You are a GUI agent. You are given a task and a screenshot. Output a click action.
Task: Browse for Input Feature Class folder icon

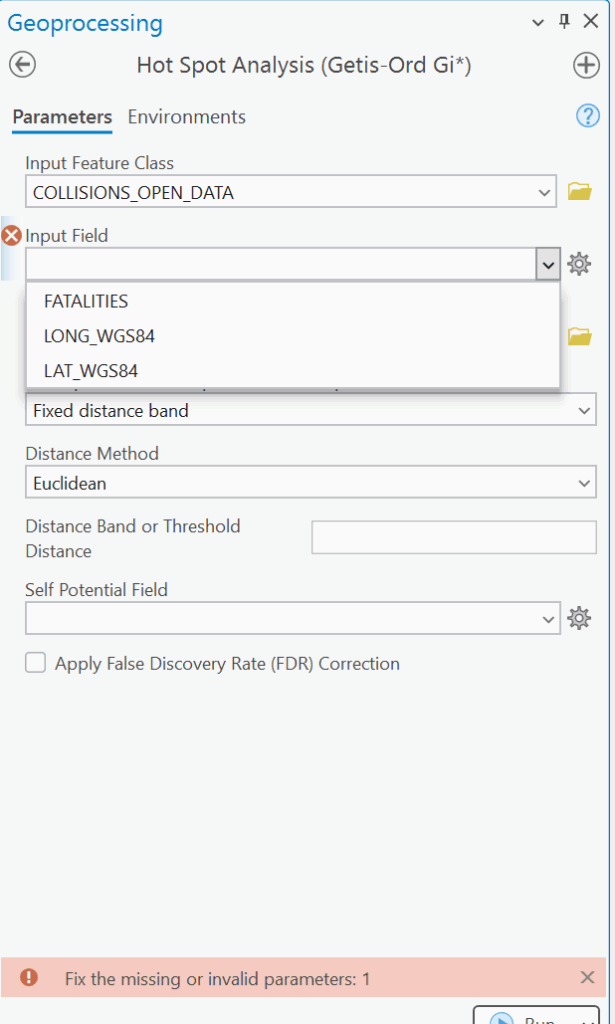click(x=579, y=192)
